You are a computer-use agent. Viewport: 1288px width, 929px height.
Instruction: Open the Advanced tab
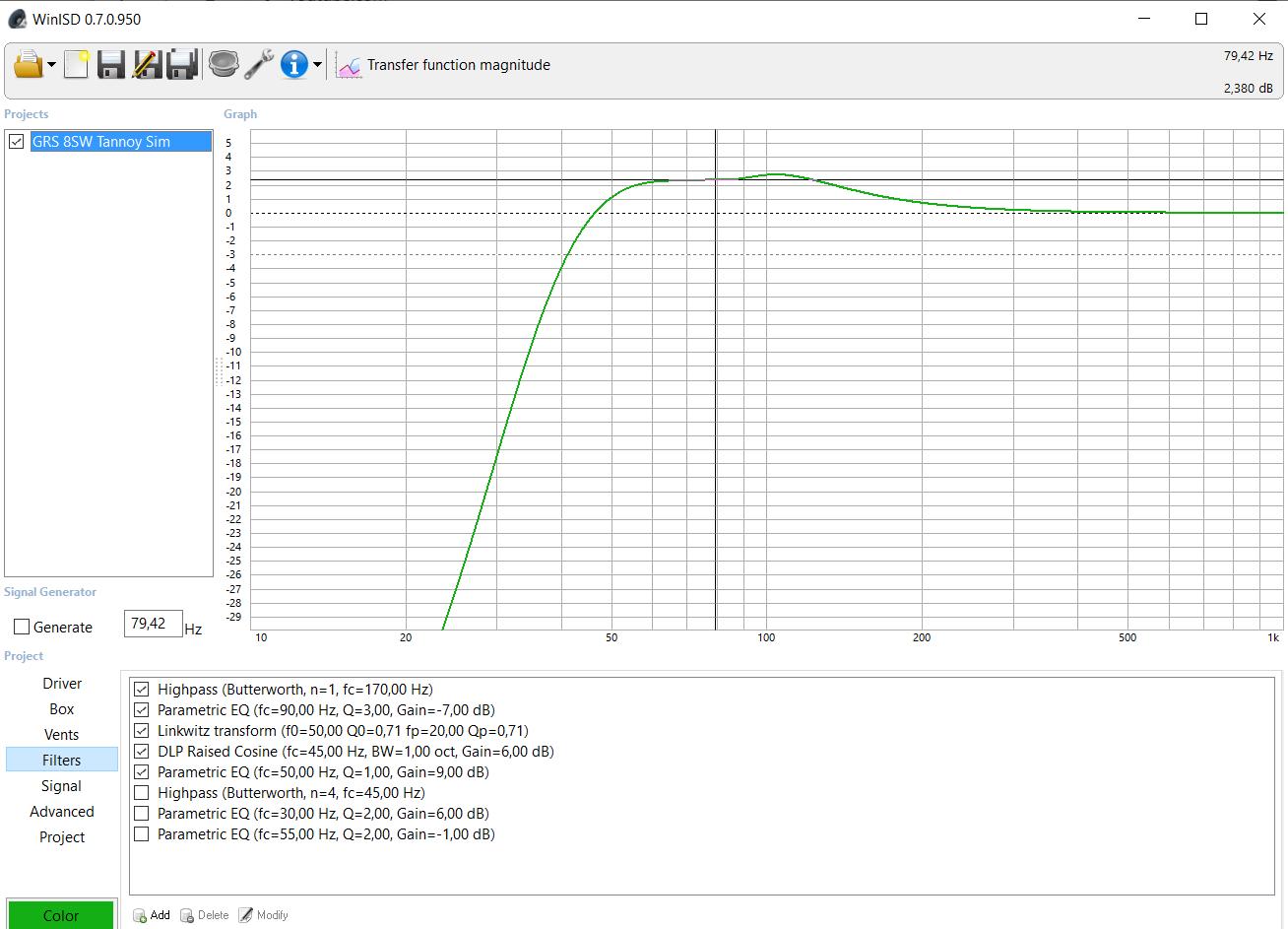(62, 812)
